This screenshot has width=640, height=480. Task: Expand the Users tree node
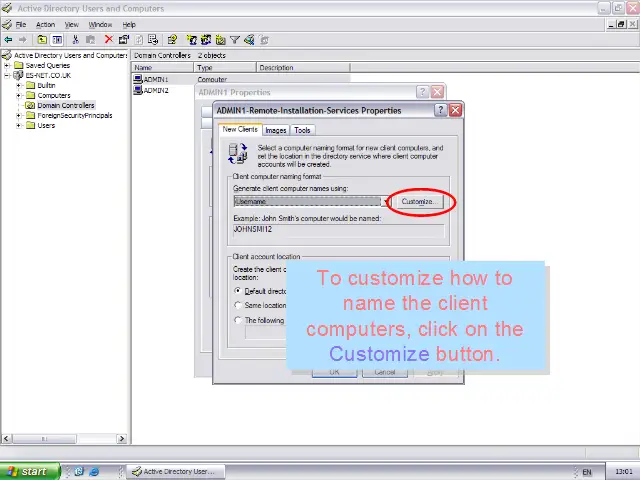(x=18, y=125)
